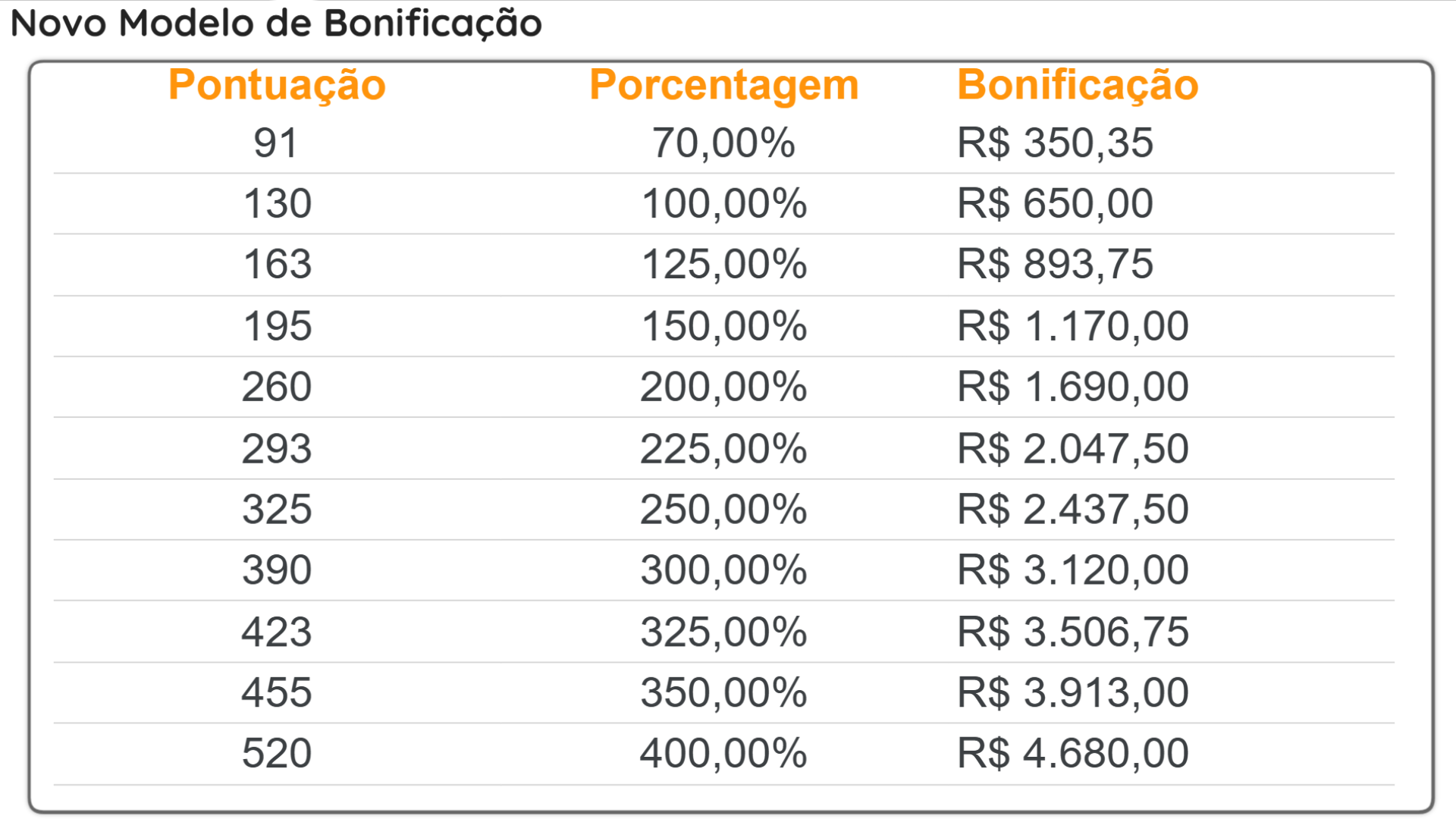Image resolution: width=1456 pixels, height=819 pixels.
Task: Select the score cell showing 293
Action: click(277, 448)
